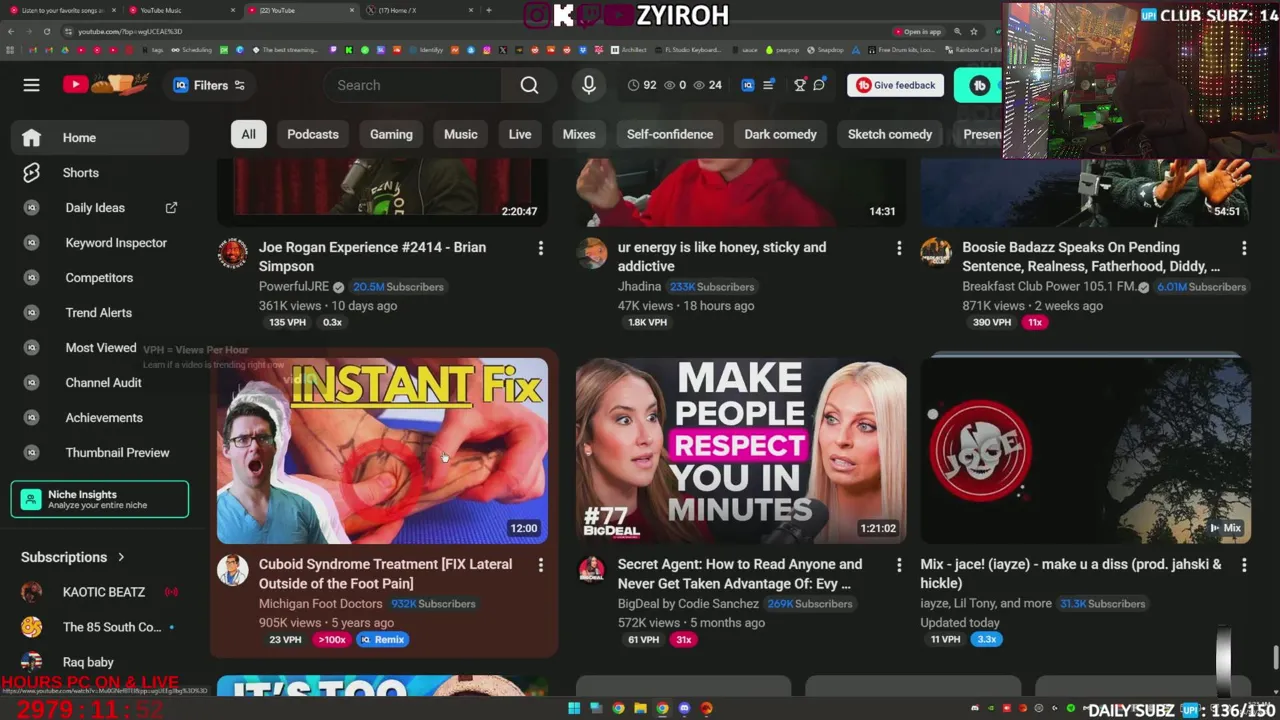Open Jhadina channel avatar
This screenshot has height=720, width=1280.
592,253
